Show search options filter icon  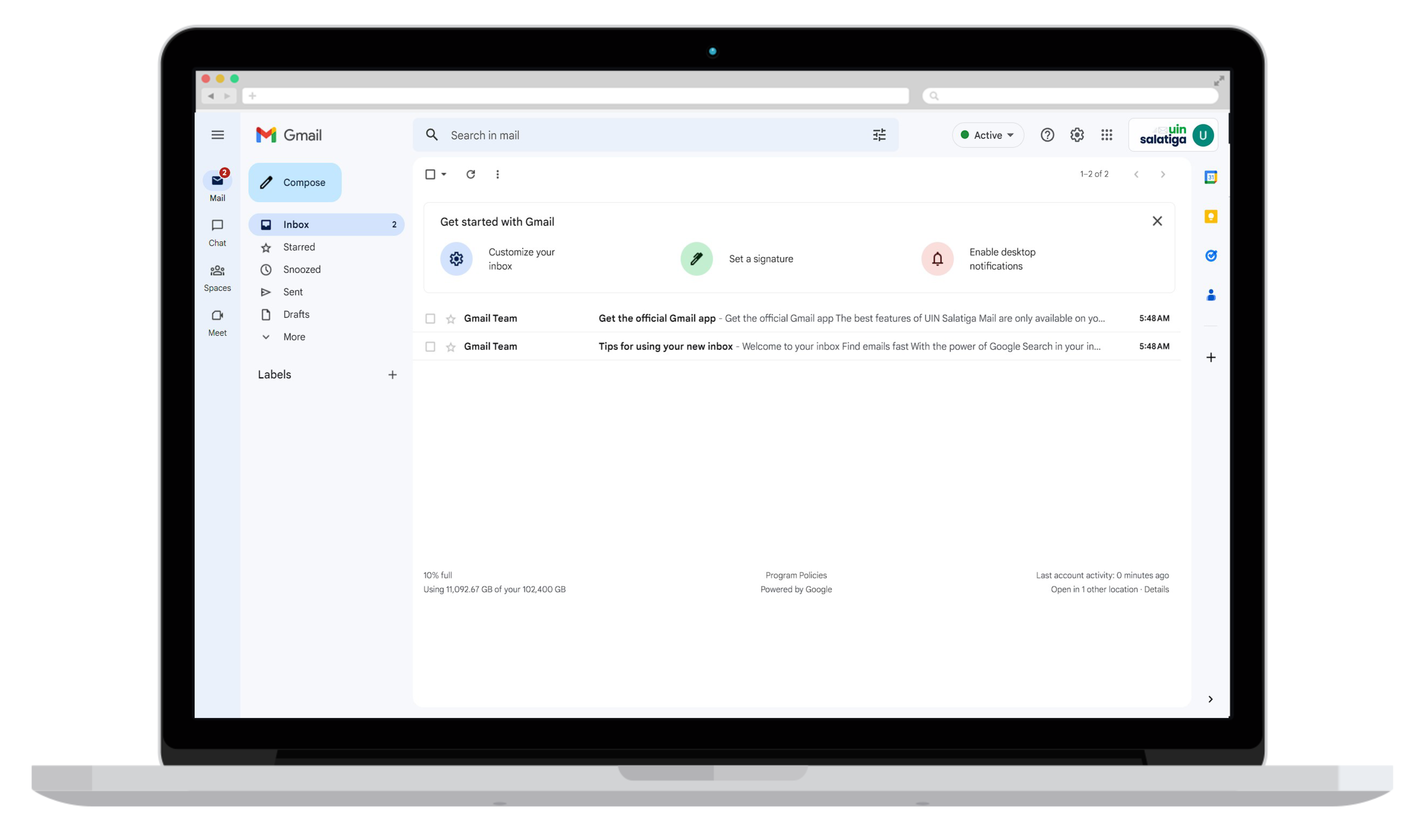coord(879,135)
